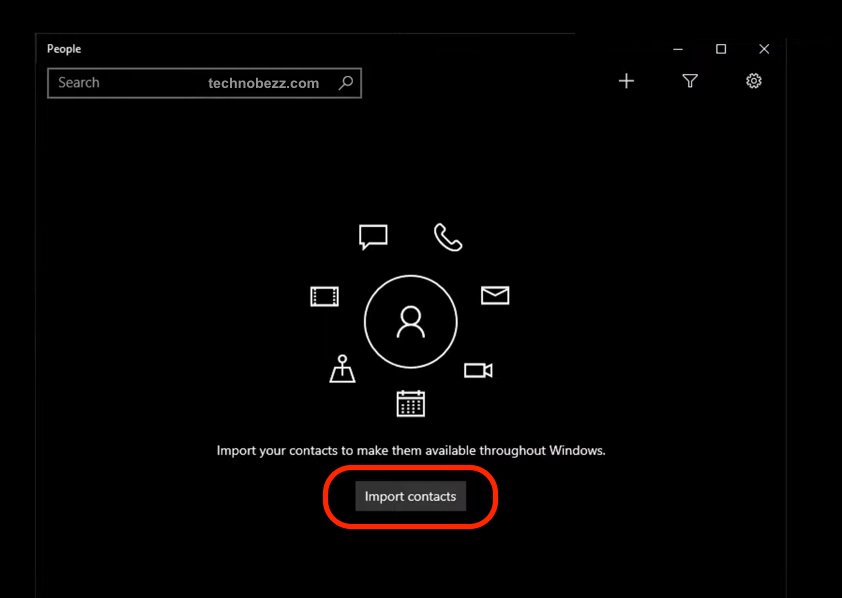Maximize the People window

pos(721,49)
